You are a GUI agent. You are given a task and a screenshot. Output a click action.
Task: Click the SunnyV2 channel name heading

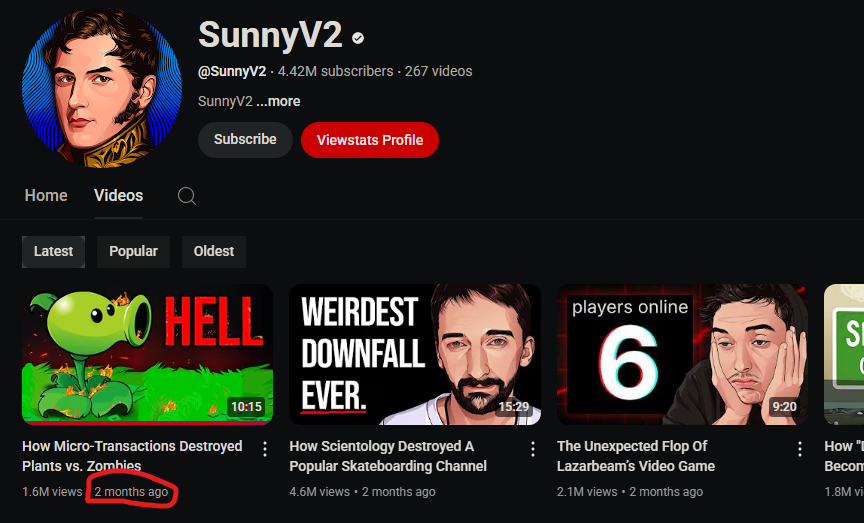coord(271,35)
